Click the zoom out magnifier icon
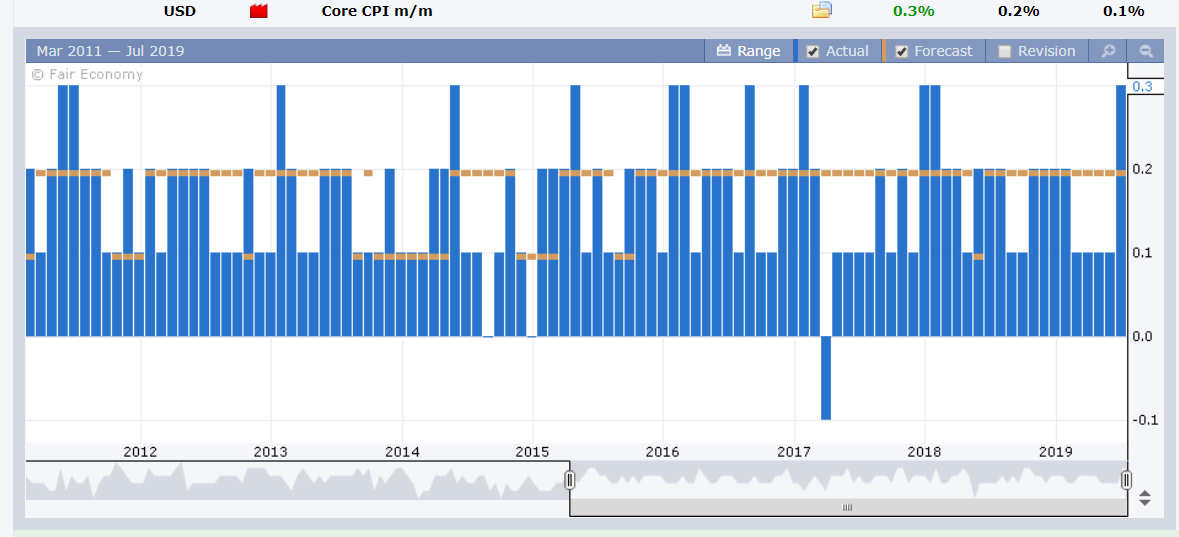 pyautogui.click(x=1146, y=51)
